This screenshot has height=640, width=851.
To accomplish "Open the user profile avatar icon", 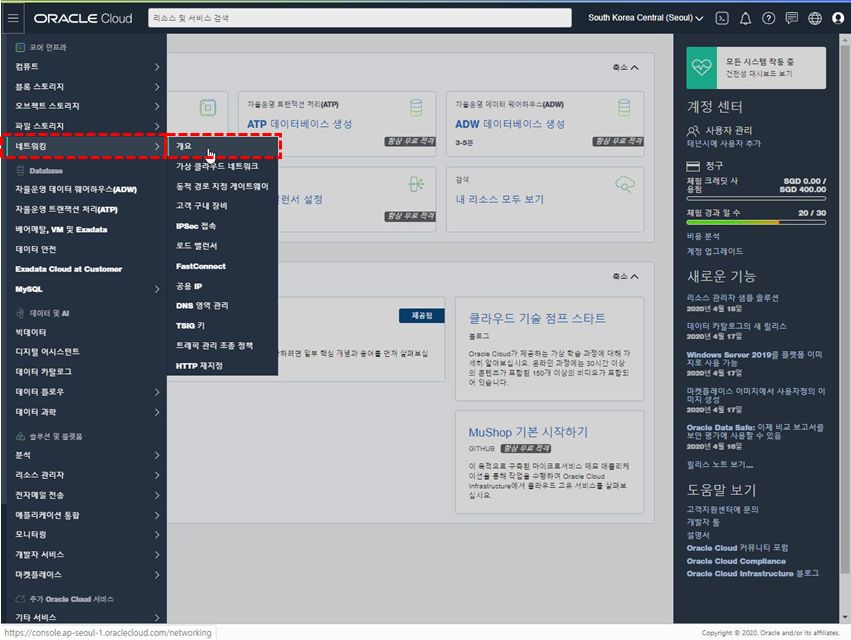I will [x=838, y=18].
